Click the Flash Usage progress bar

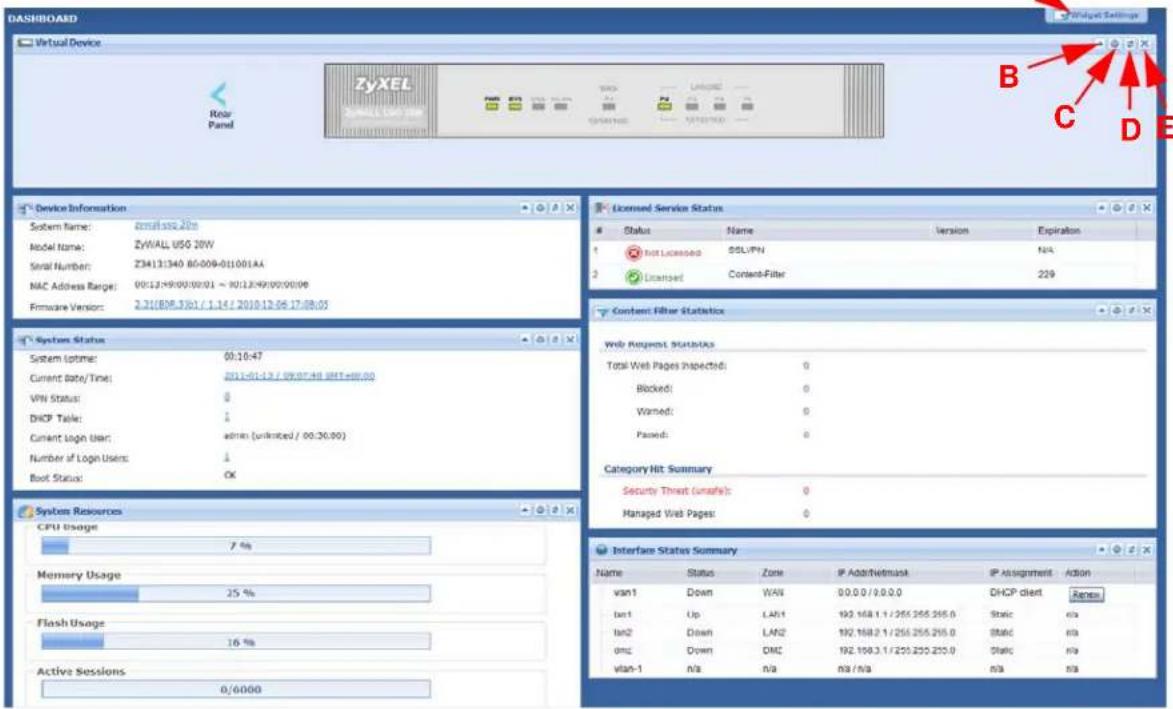click(236, 642)
